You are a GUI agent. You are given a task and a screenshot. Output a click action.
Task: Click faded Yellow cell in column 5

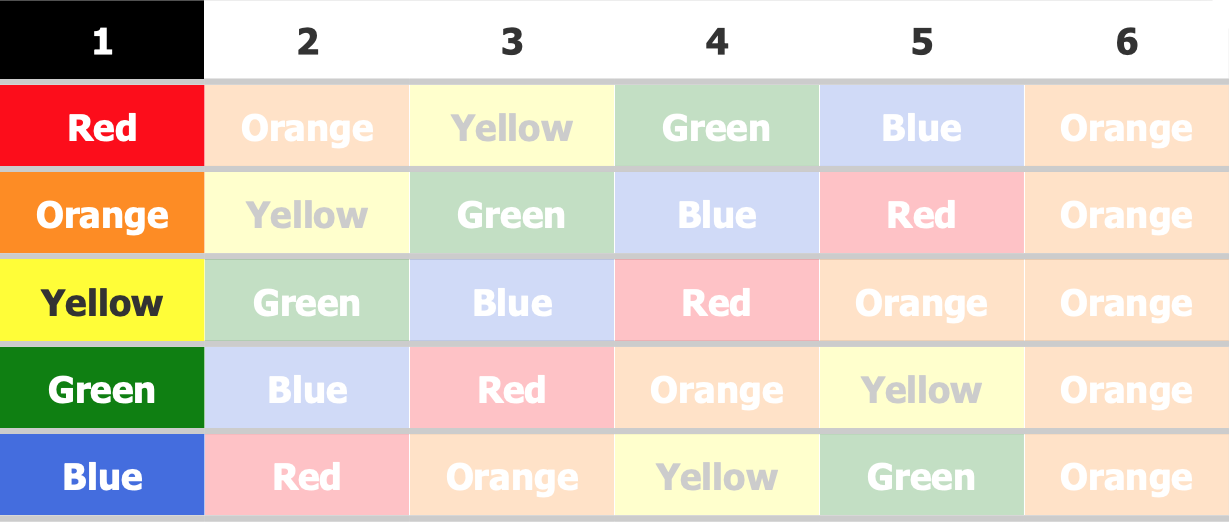tap(922, 388)
